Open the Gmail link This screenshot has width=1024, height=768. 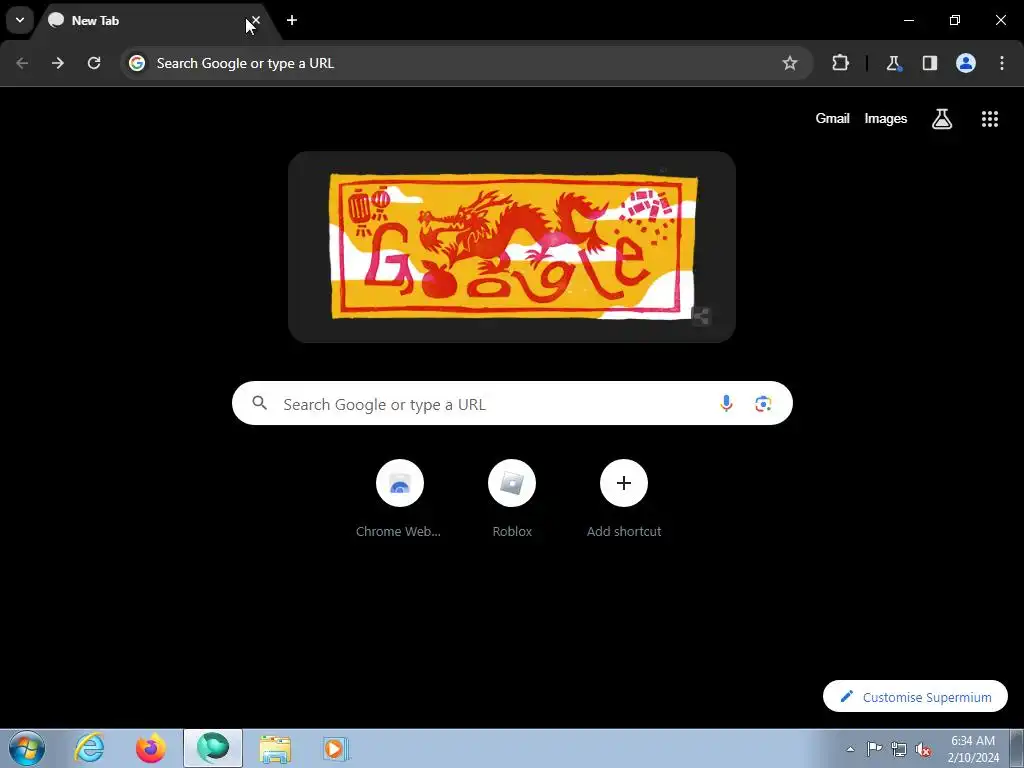tap(832, 118)
